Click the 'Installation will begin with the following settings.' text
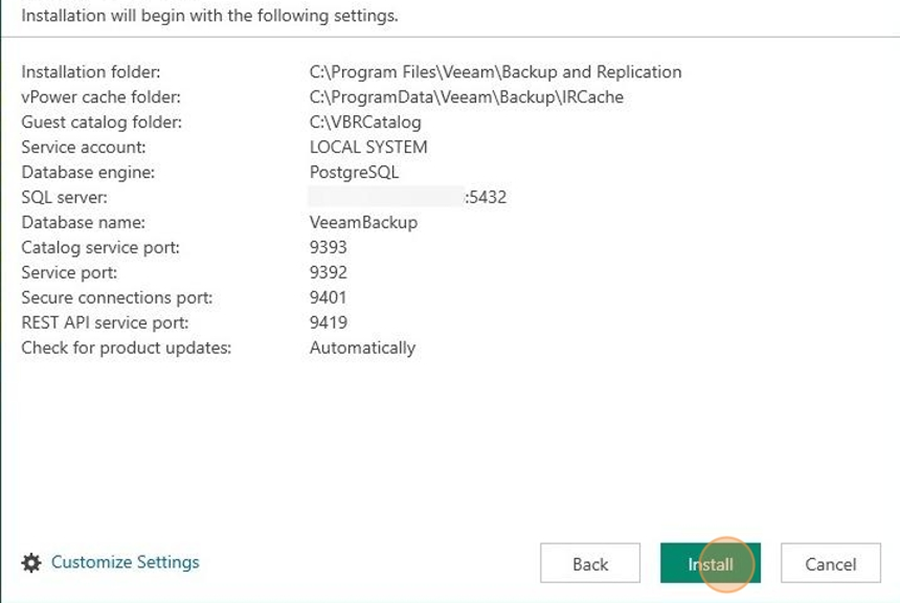 tap(210, 15)
